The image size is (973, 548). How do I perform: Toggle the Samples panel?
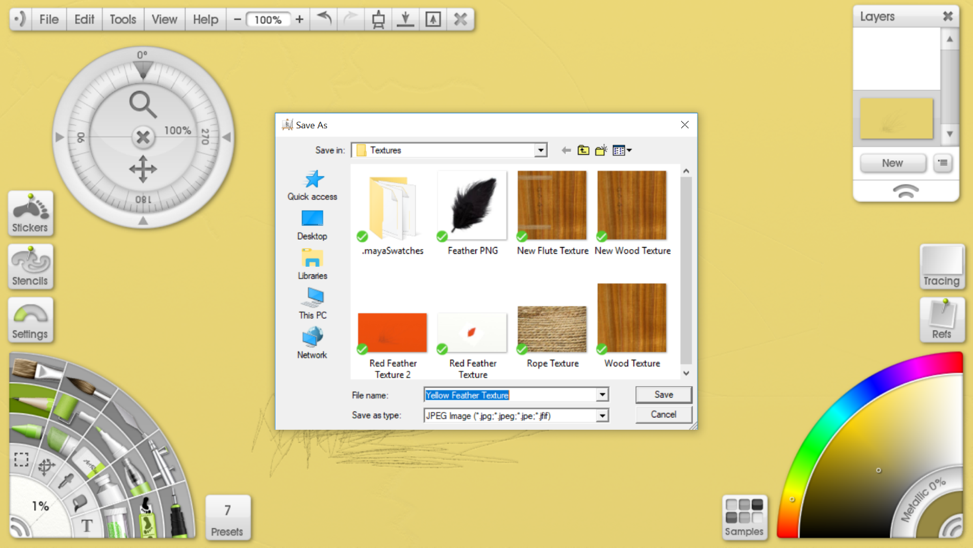pos(745,516)
